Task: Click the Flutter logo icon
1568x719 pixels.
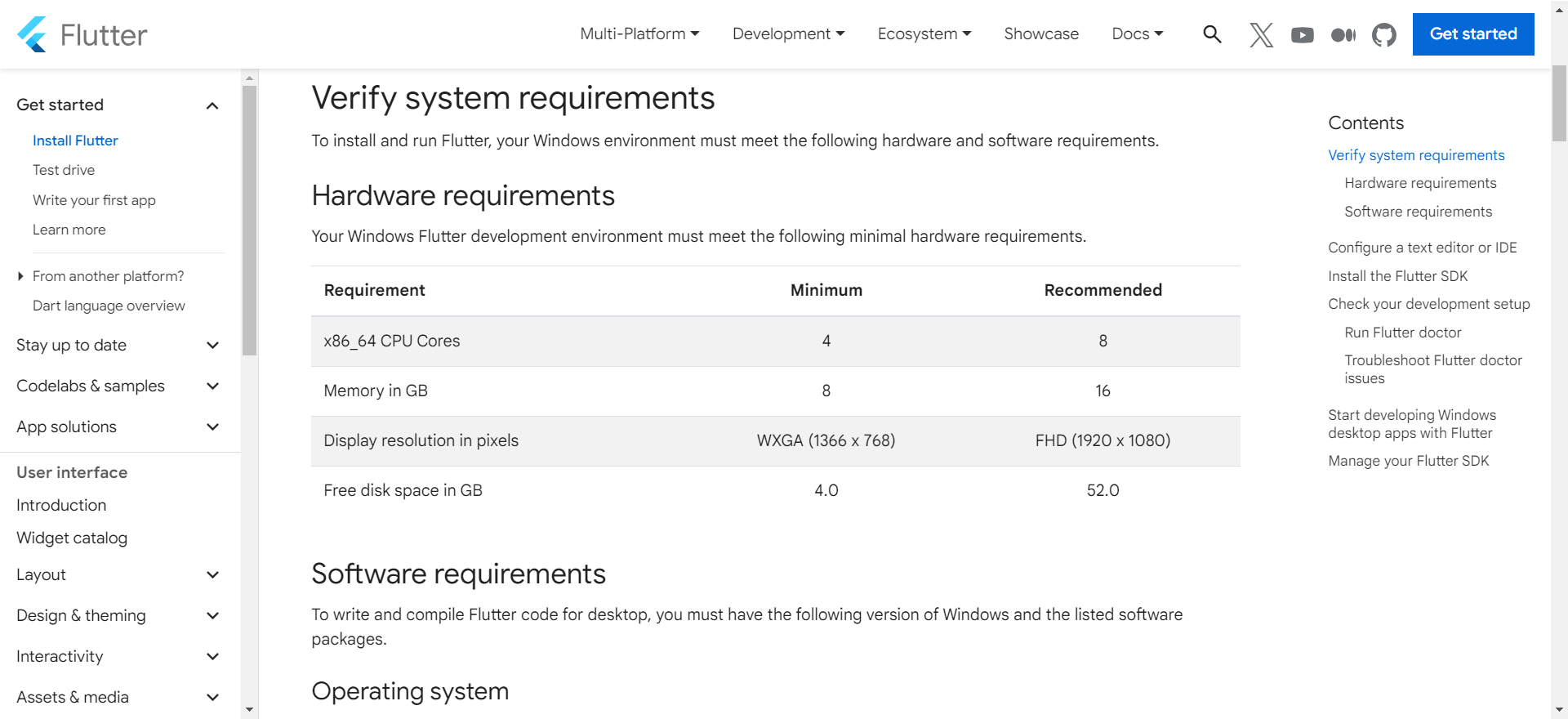Action: coord(33,34)
